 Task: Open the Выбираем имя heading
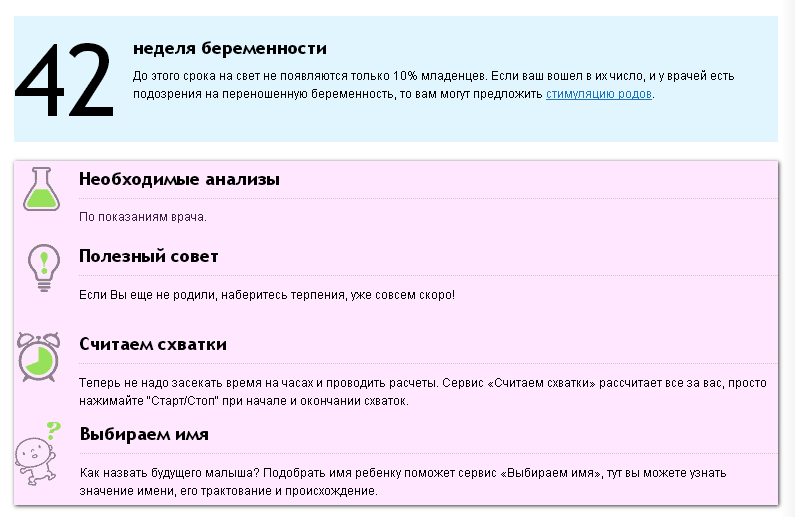[144, 434]
